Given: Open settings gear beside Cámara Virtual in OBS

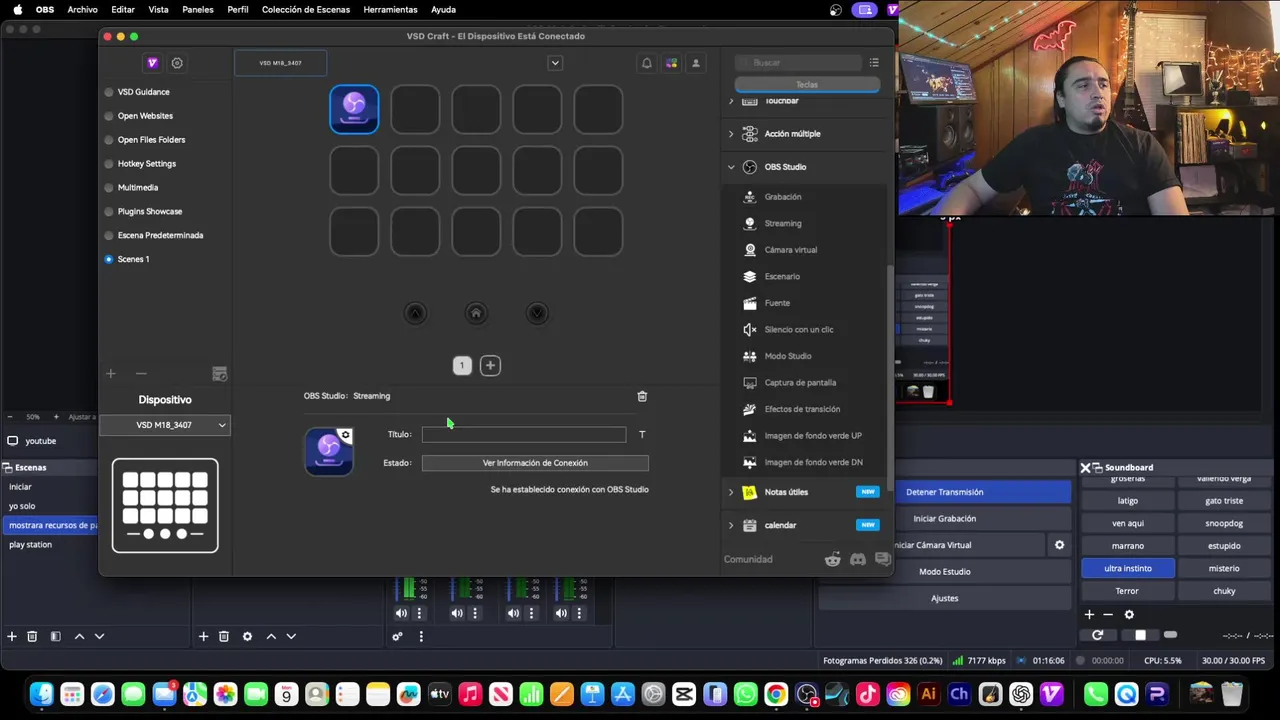Looking at the screenshot, I should tap(1059, 545).
